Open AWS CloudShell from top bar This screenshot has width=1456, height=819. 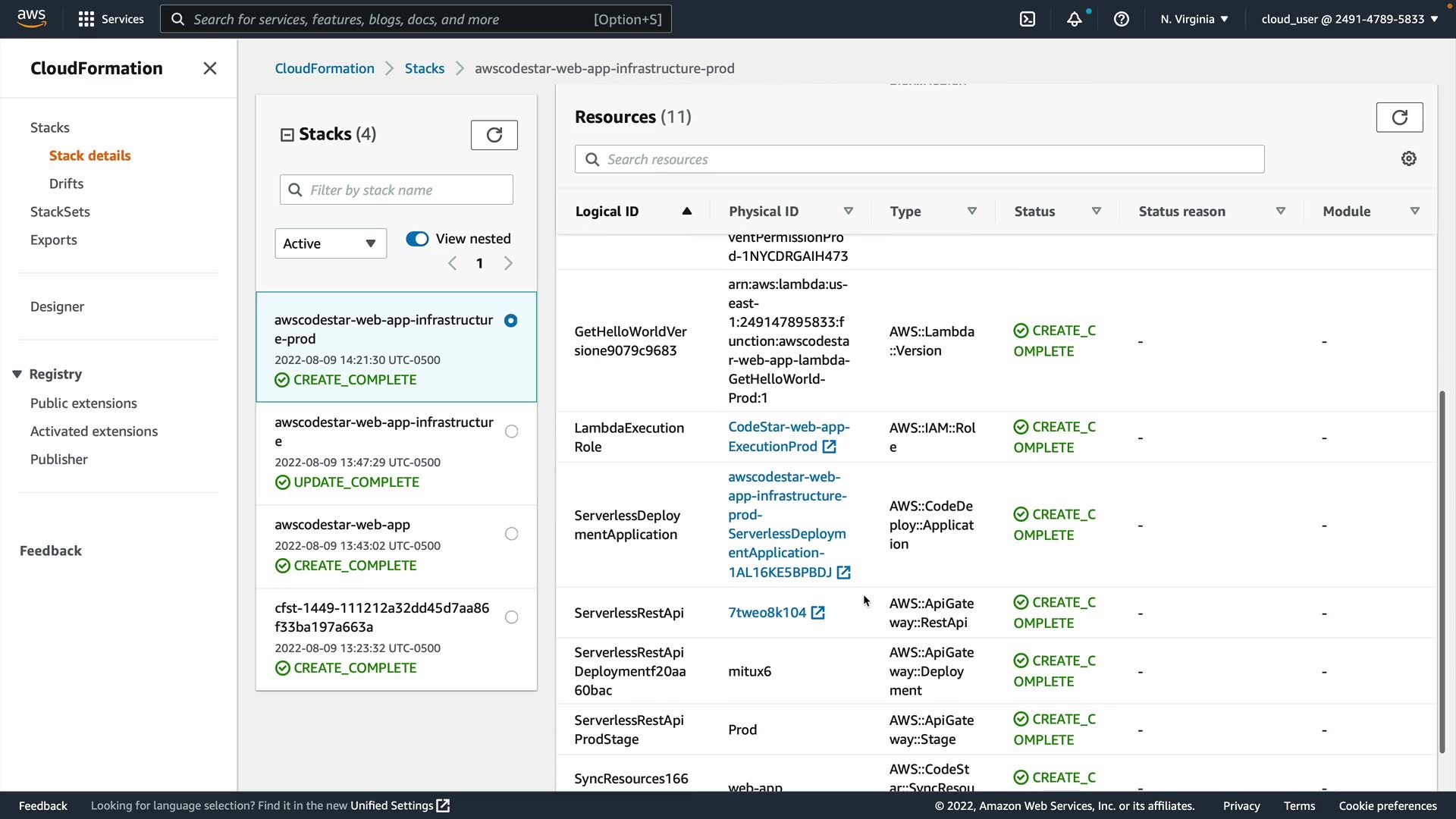(x=1028, y=19)
